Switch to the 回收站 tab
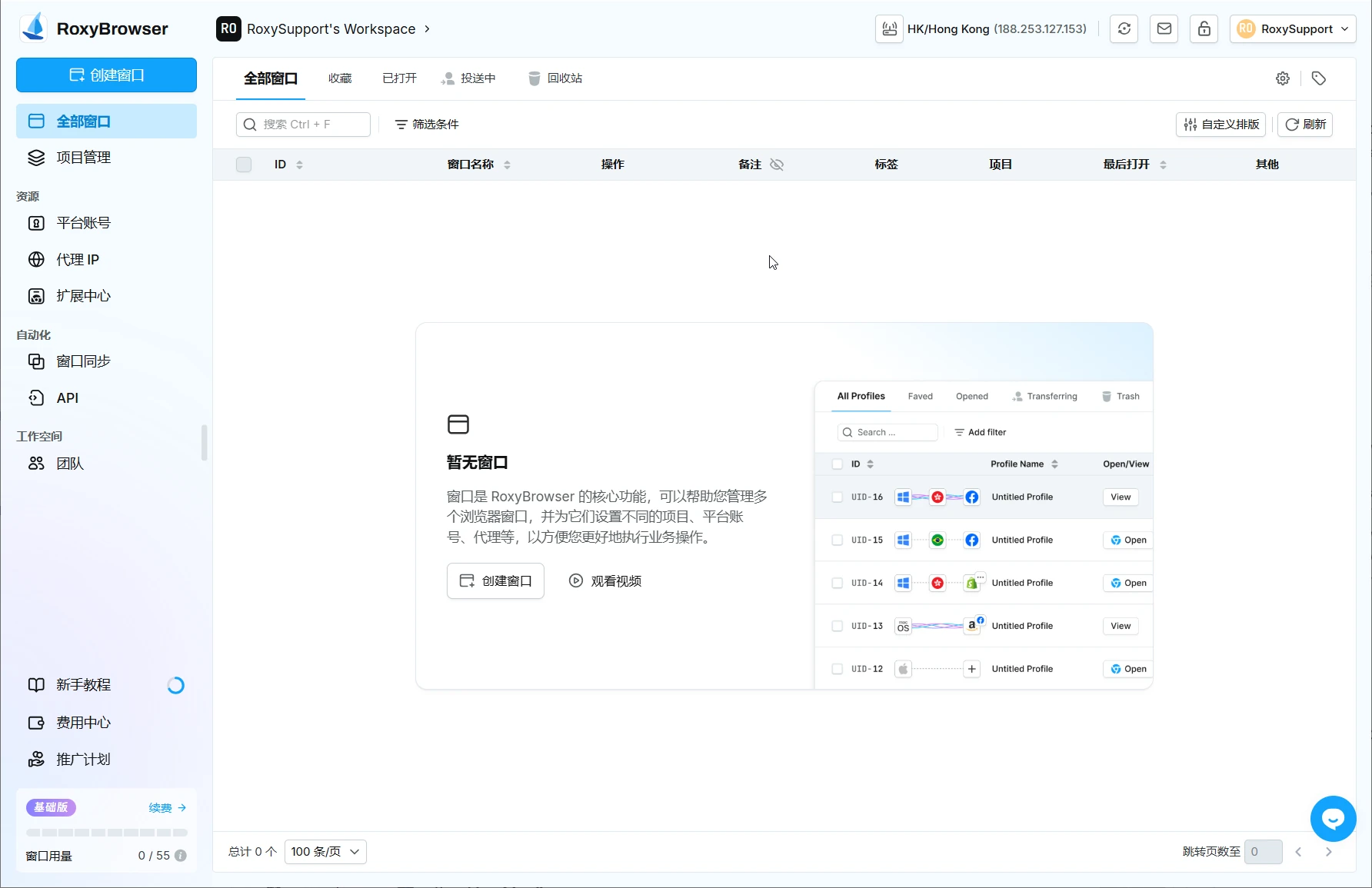1372x888 pixels. pyautogui.click(x=555, y=78)
